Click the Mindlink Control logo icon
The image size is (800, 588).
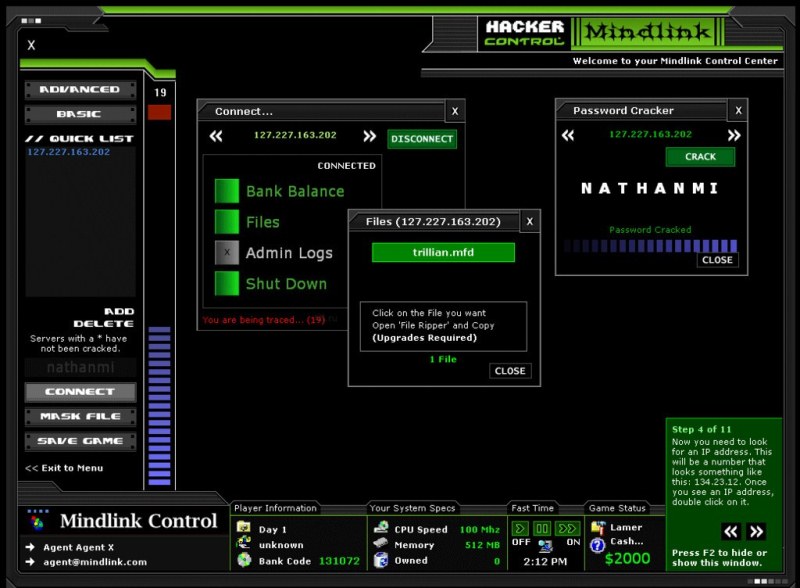pyautogui.click(x=37, y=521)
